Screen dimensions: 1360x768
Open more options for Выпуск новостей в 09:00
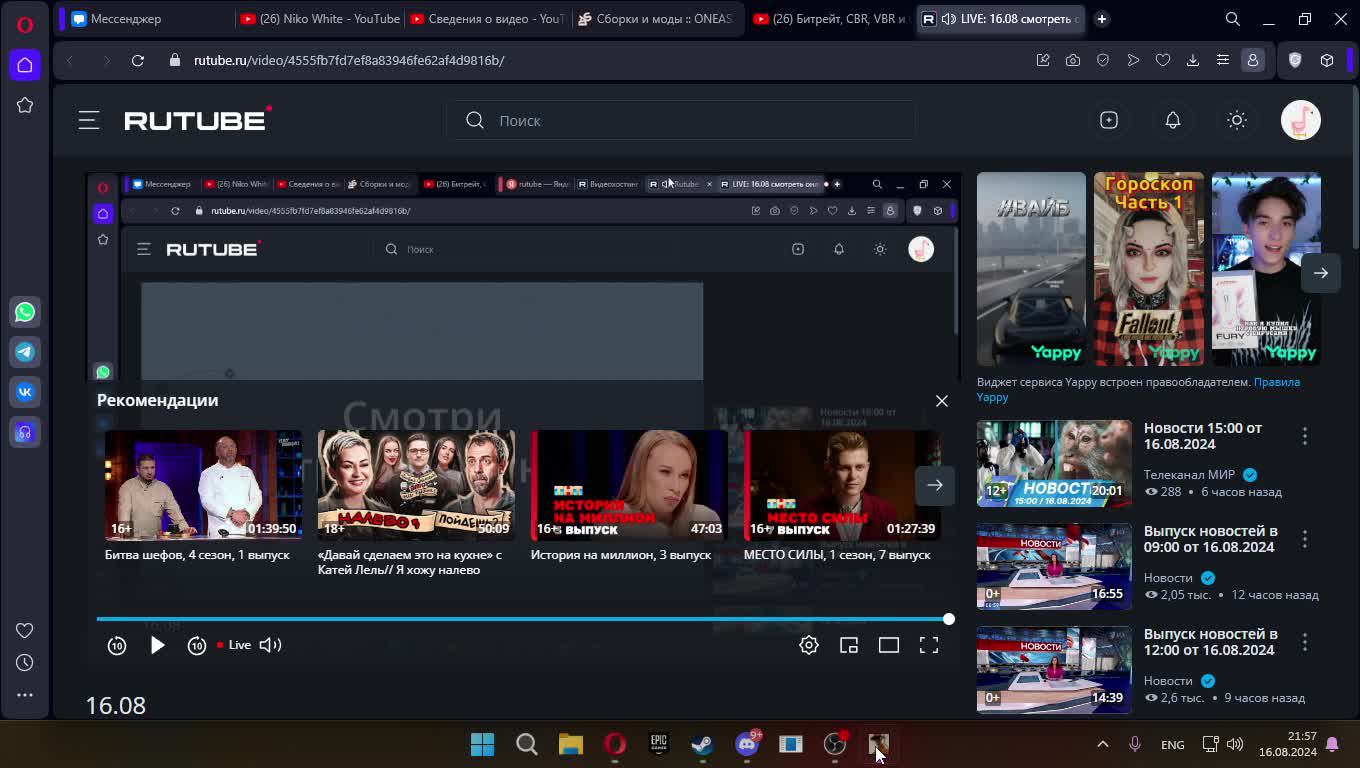(1305, 539)
